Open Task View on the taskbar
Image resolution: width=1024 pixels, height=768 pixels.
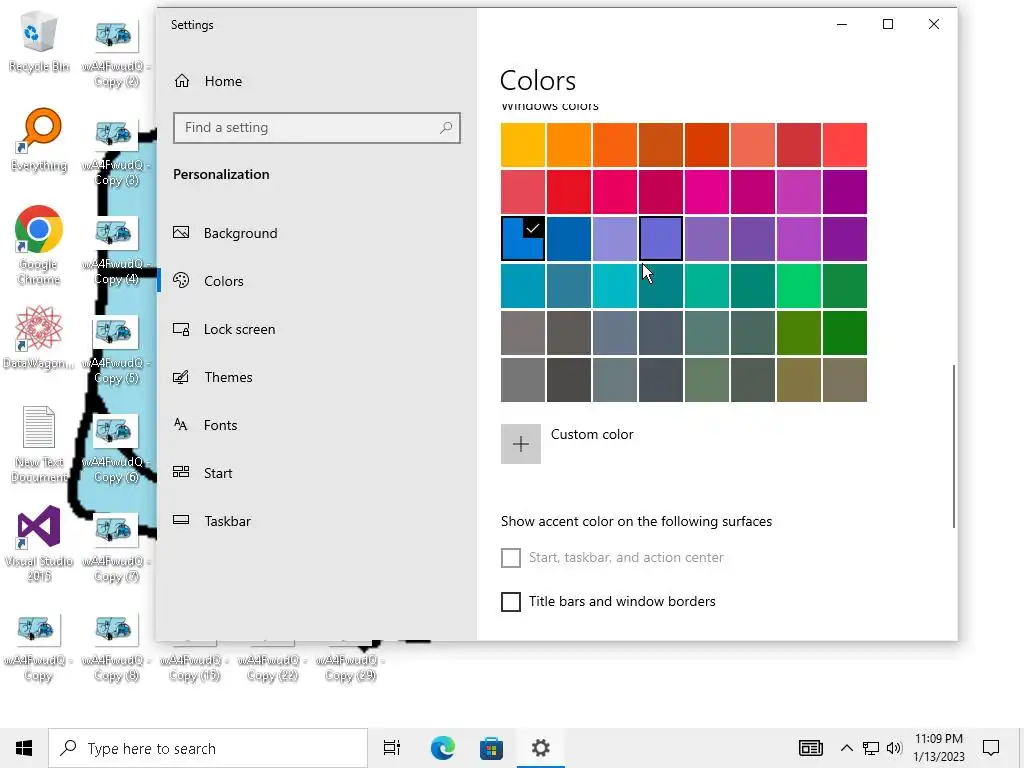point(392,748)
